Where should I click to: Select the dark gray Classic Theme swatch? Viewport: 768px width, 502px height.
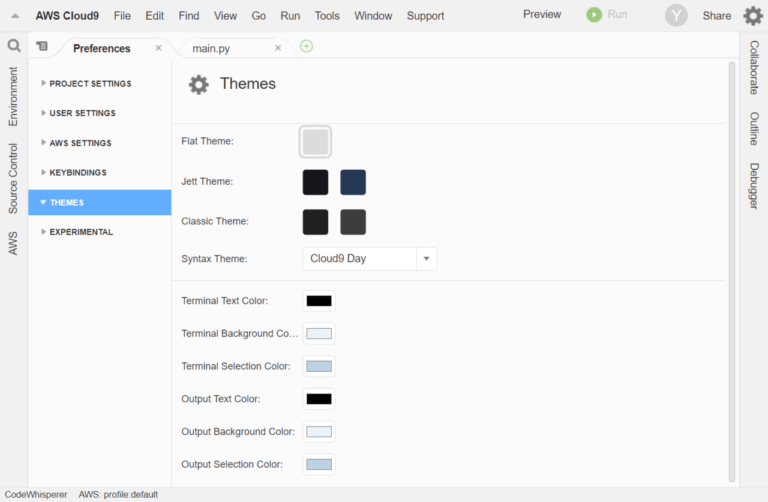353,222
